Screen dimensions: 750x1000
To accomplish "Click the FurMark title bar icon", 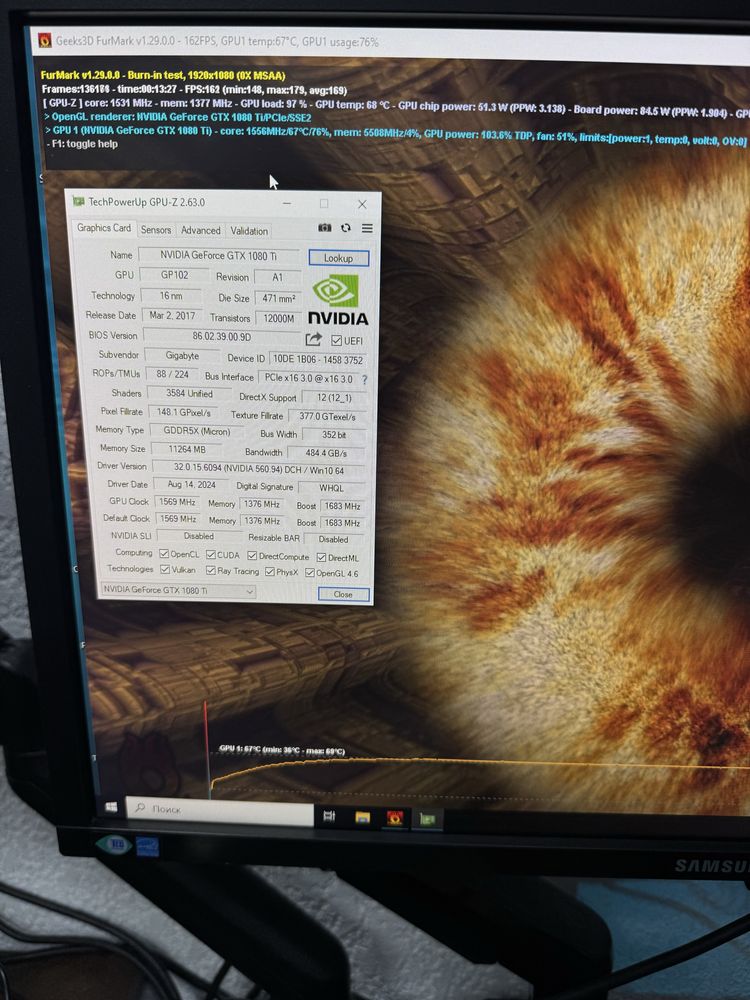I will coord(45,40).
